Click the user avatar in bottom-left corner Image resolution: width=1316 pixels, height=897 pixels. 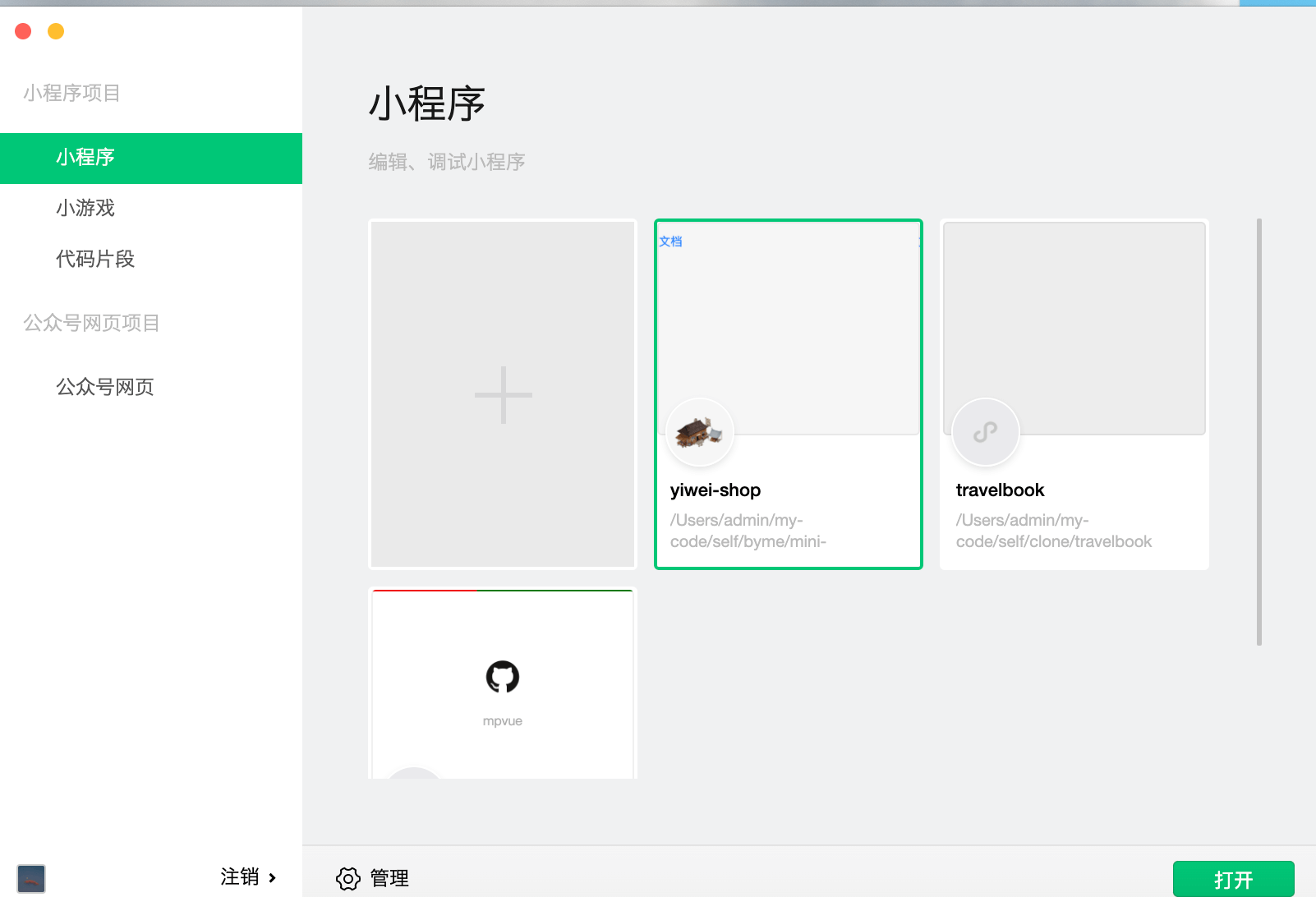[31, 878]
